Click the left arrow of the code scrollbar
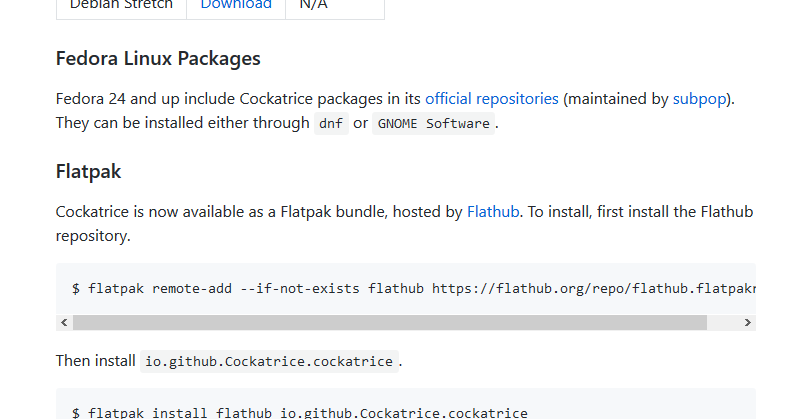793x419 pixels. [64, 322]
